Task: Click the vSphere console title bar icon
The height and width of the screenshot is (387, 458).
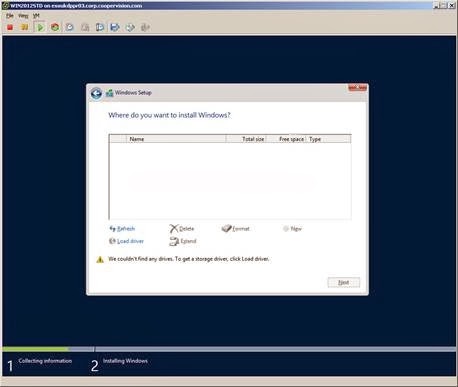Action: tap(6, 6)
